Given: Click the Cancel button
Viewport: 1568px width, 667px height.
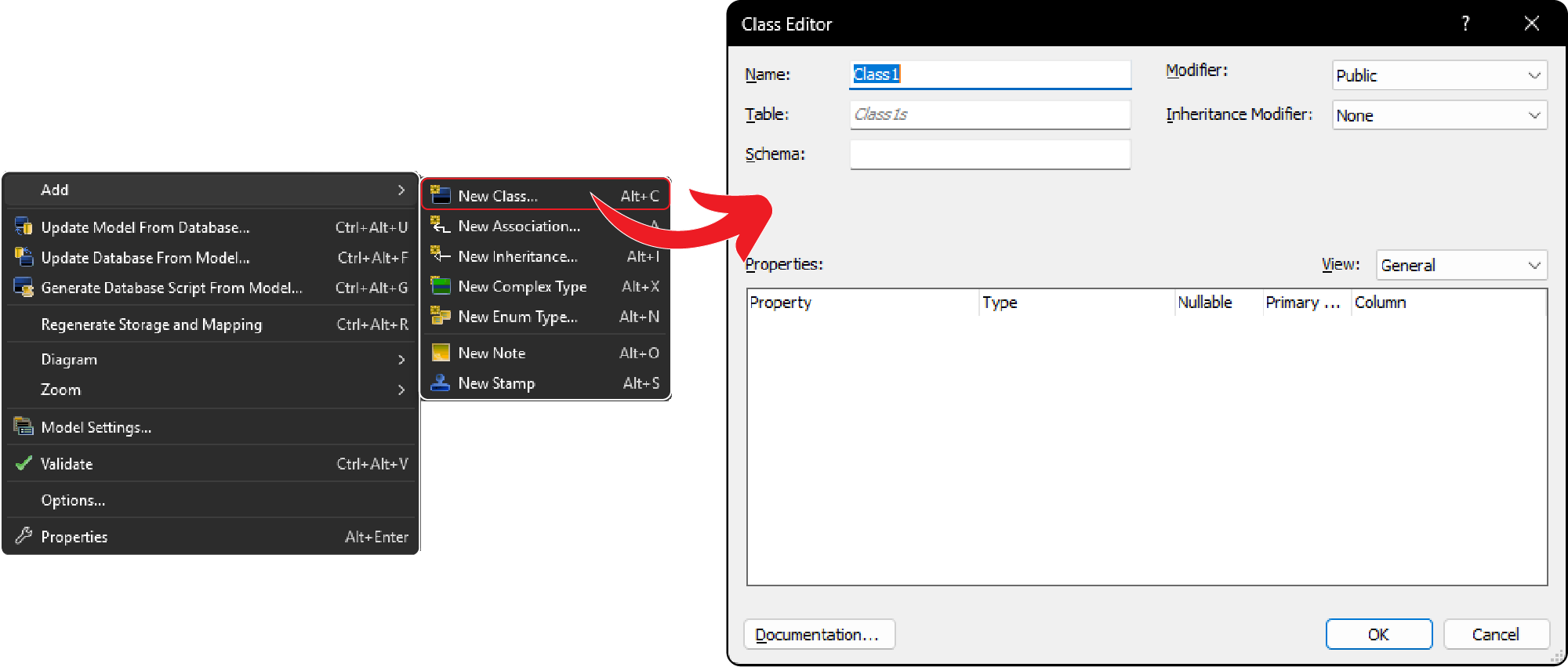Looking at the screenshot, I should 1496,634.
